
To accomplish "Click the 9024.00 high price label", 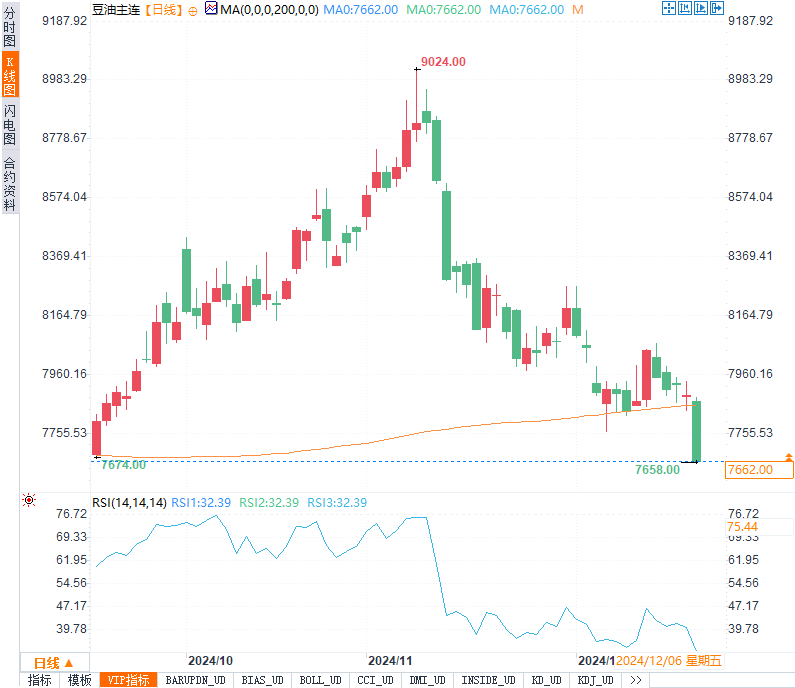I will pos(443,62).
